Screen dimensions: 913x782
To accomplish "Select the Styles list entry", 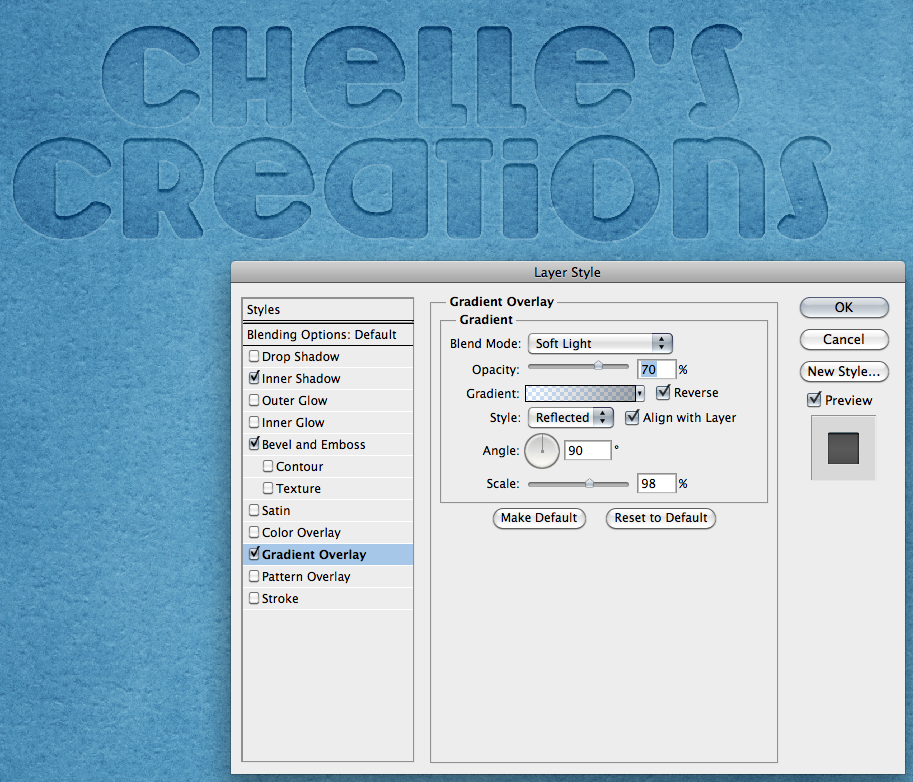I will tap(328, 310).
